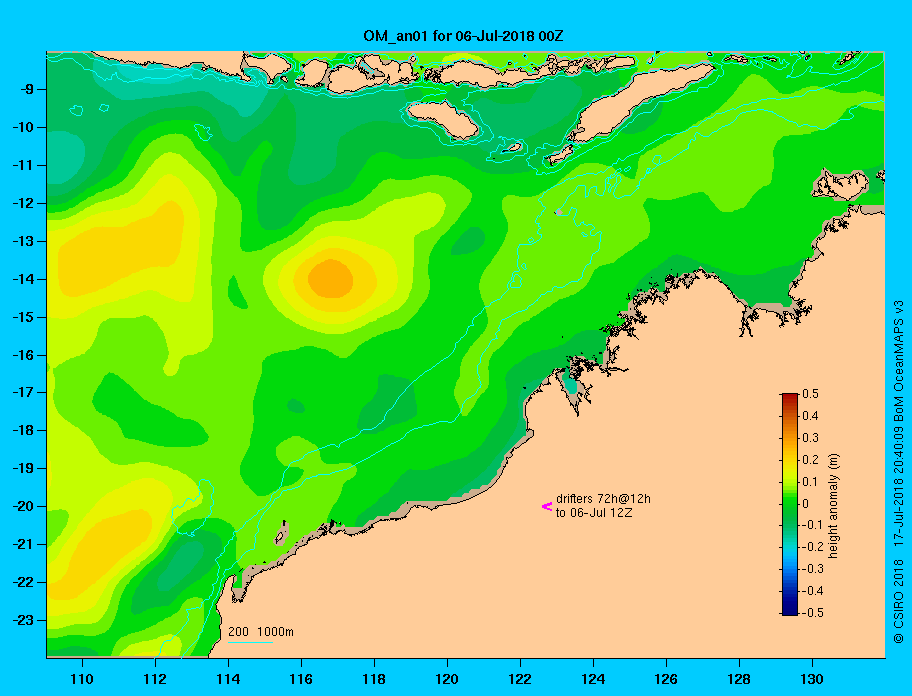Screen dimensions: 912x696
Task: Click longitude axis label '128'
Action: pos(739,679)
